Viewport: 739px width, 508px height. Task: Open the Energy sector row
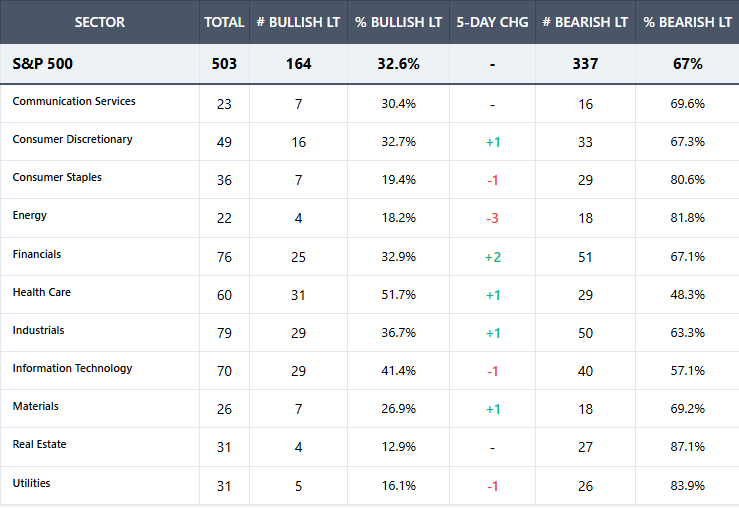(x=30, y=216)
